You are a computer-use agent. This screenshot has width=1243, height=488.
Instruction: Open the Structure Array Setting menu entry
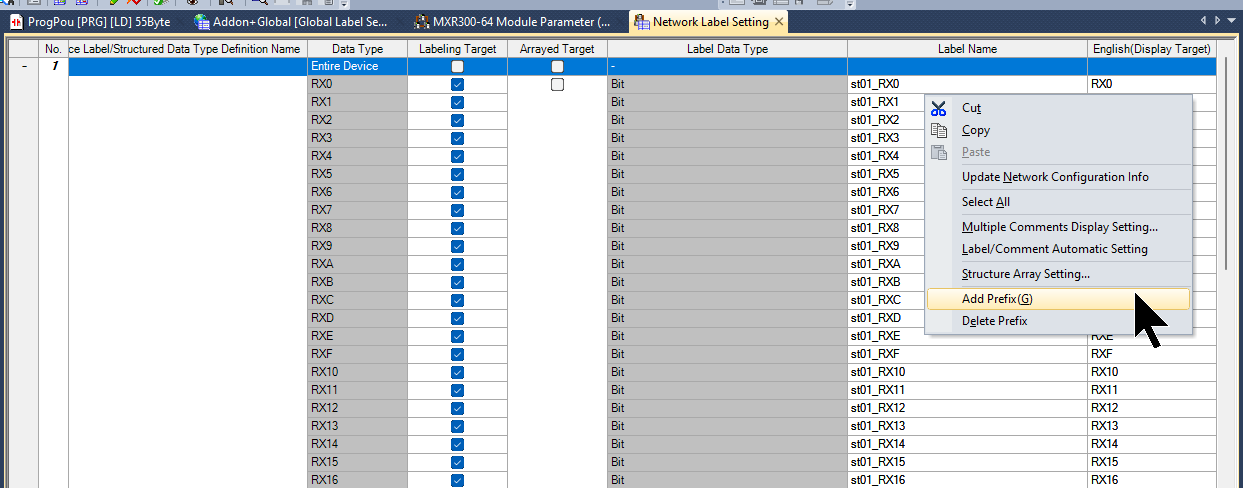click(x=1025, y=274)
